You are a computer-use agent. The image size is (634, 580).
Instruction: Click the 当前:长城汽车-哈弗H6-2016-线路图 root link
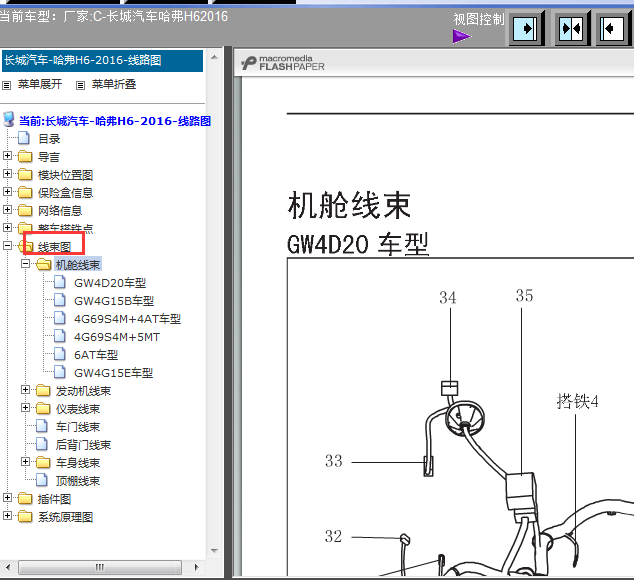tap(115, 121)
